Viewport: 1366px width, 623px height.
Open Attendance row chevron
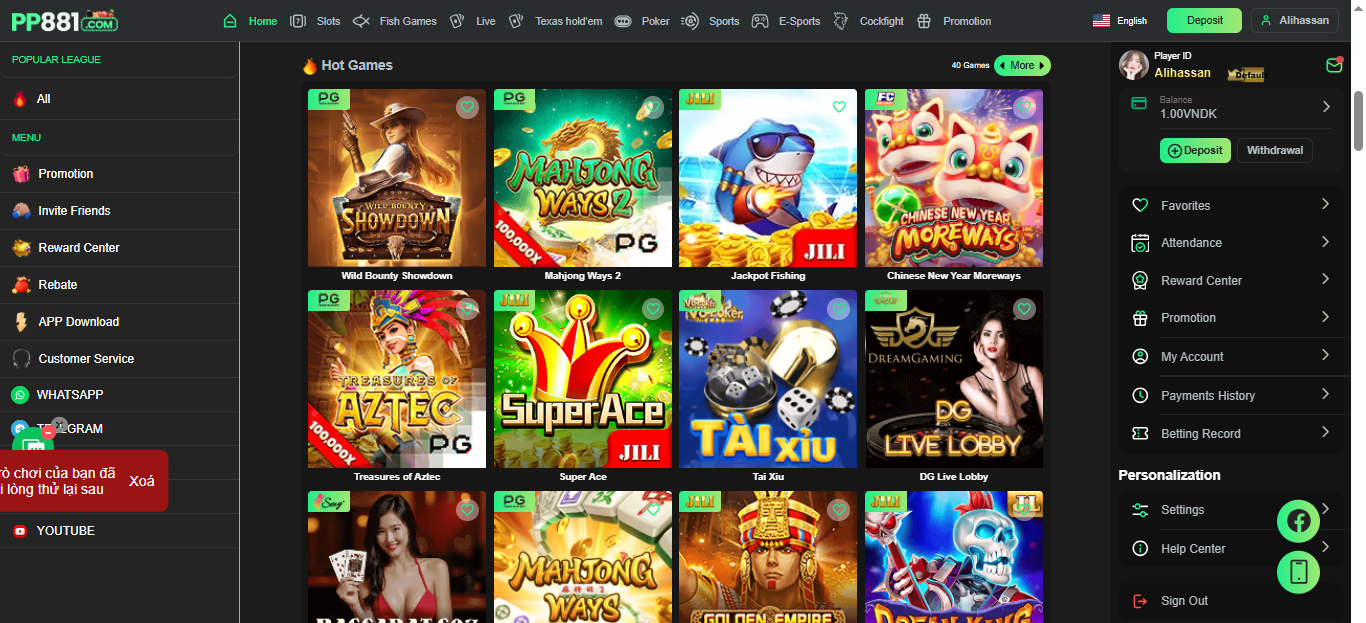(1325, 242)
